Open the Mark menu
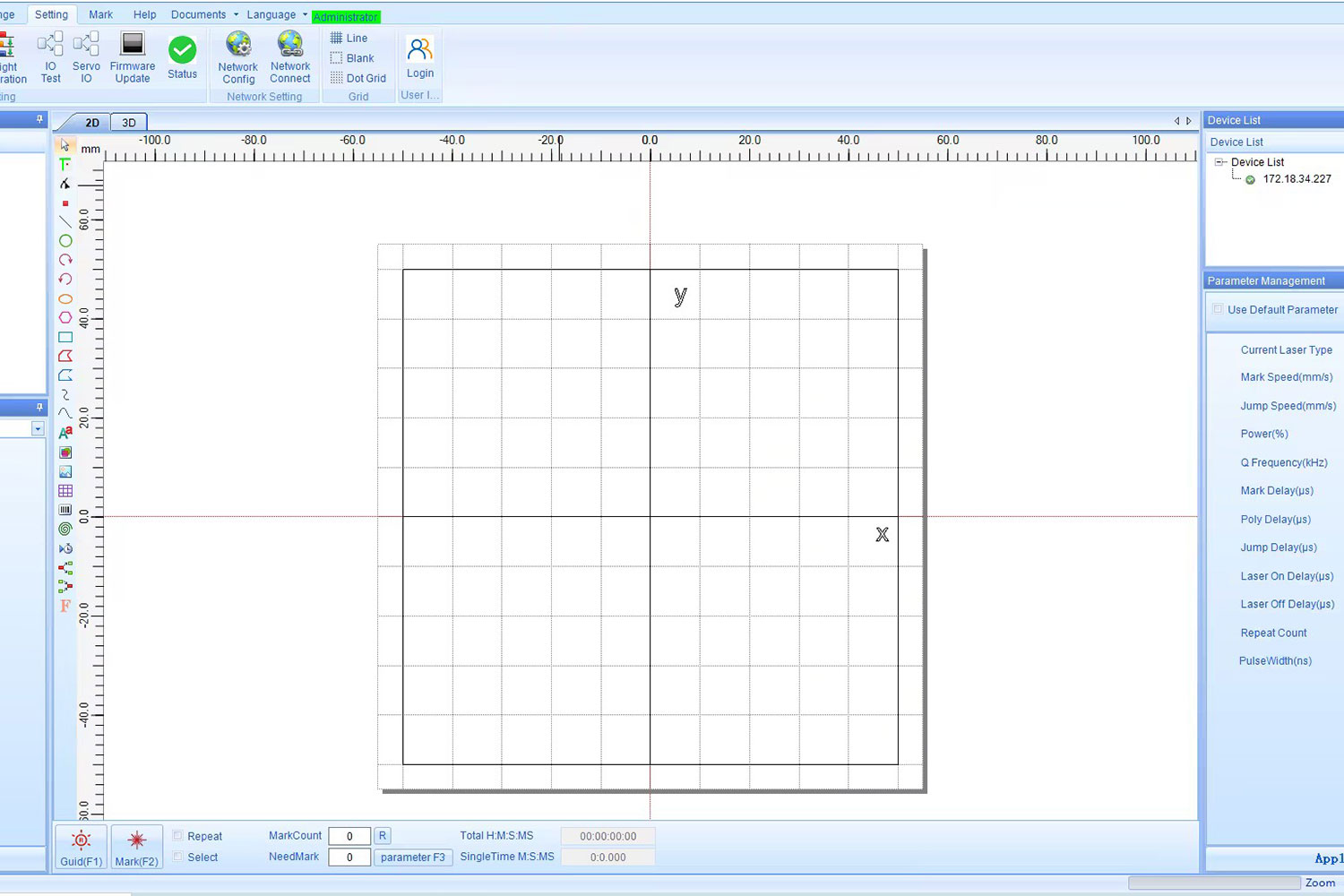 100,14
